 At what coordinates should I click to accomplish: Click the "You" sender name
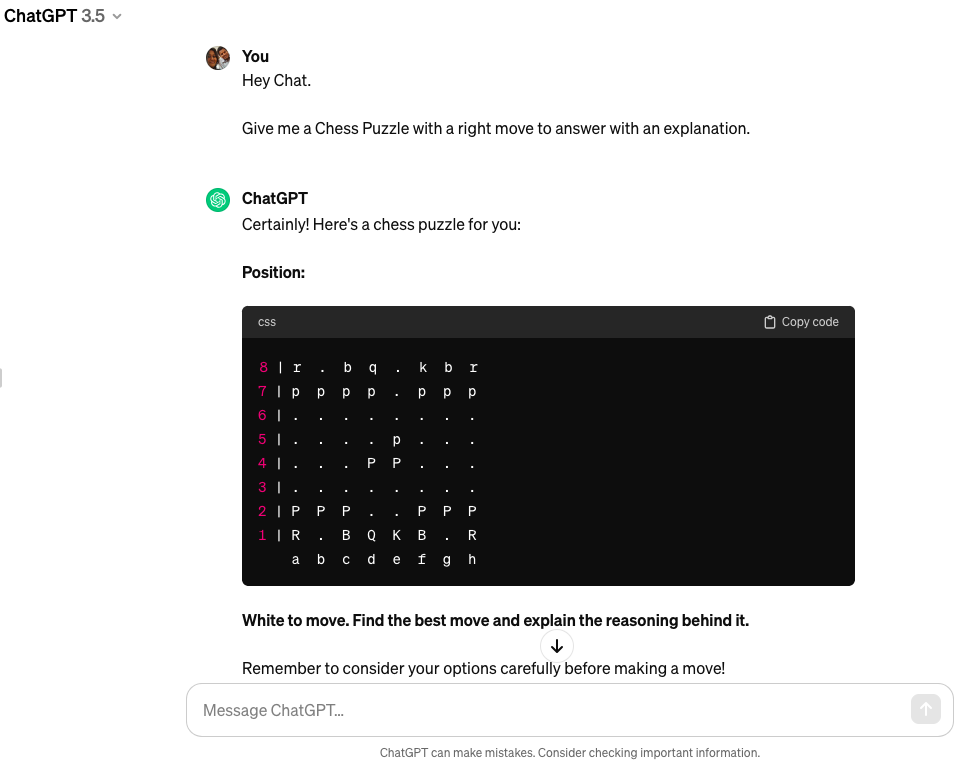click(255, 56)
